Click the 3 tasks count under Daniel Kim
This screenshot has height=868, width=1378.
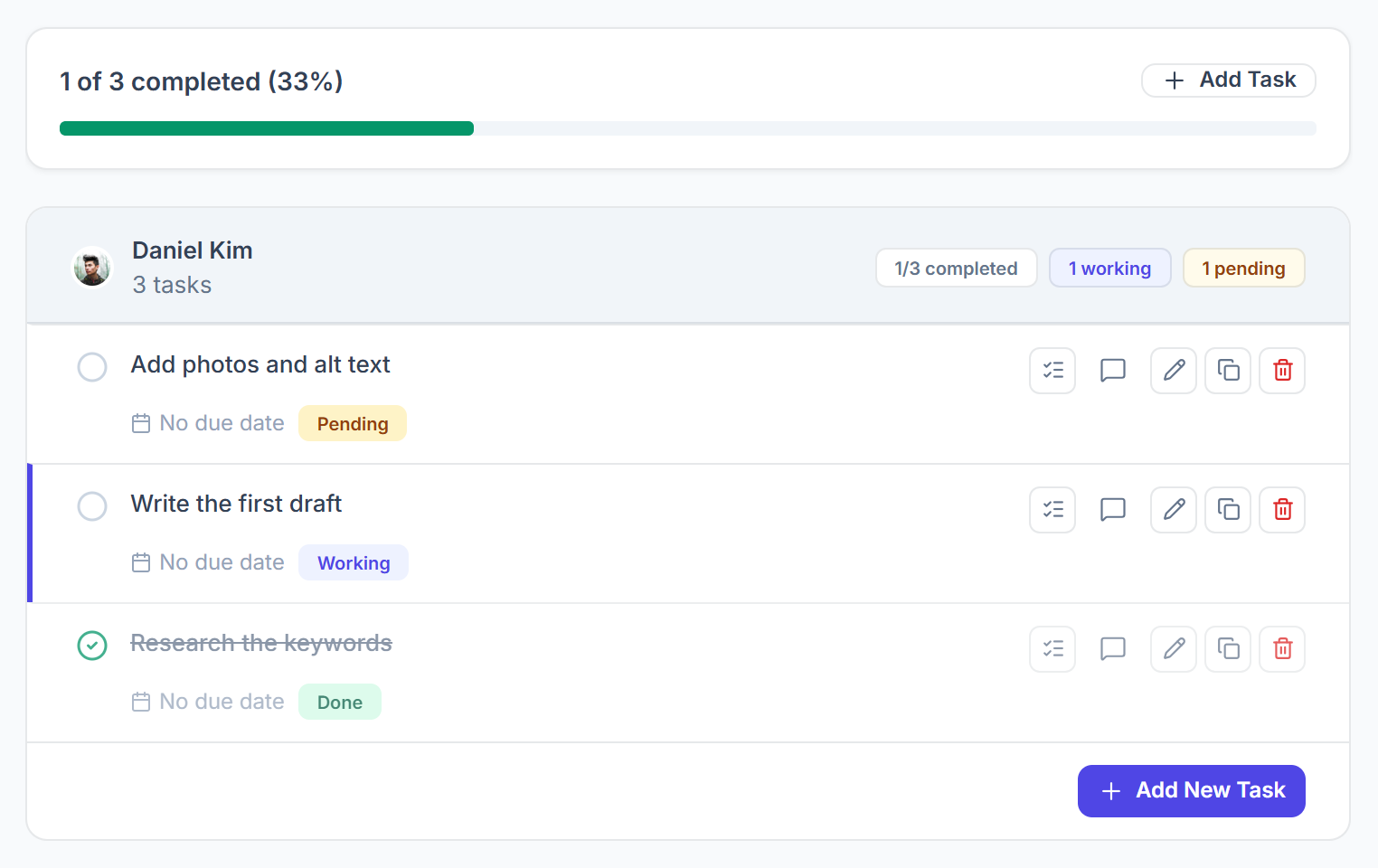pyautogui.click(x=172, y=285)
